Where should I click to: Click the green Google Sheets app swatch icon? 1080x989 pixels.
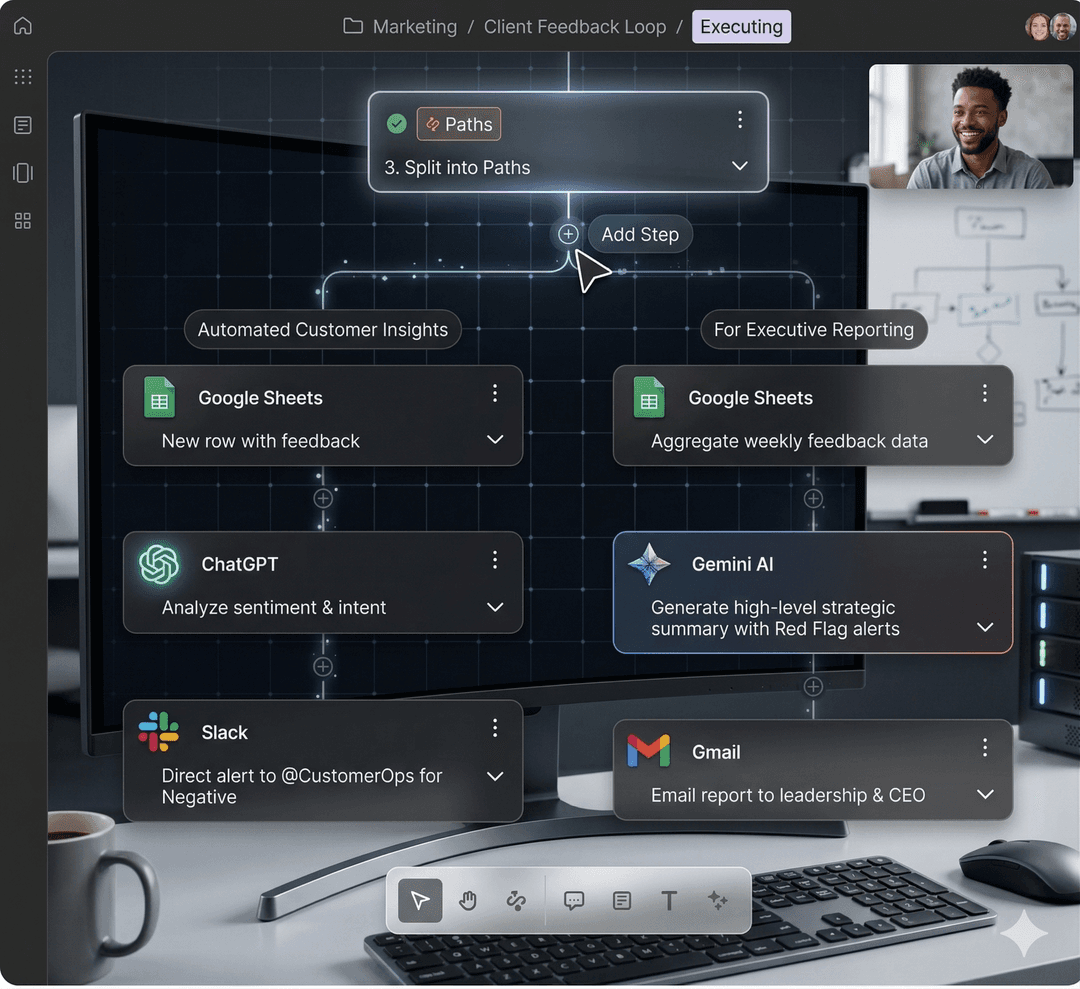coord(159,397)
